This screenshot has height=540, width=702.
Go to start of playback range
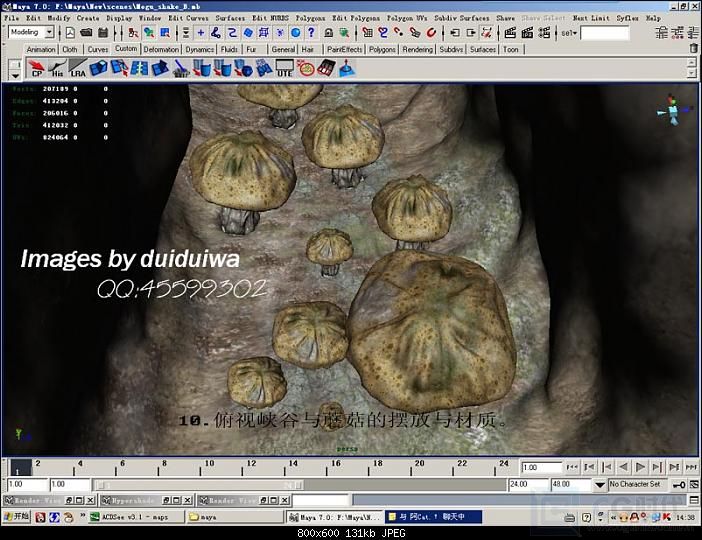[572, 467]
